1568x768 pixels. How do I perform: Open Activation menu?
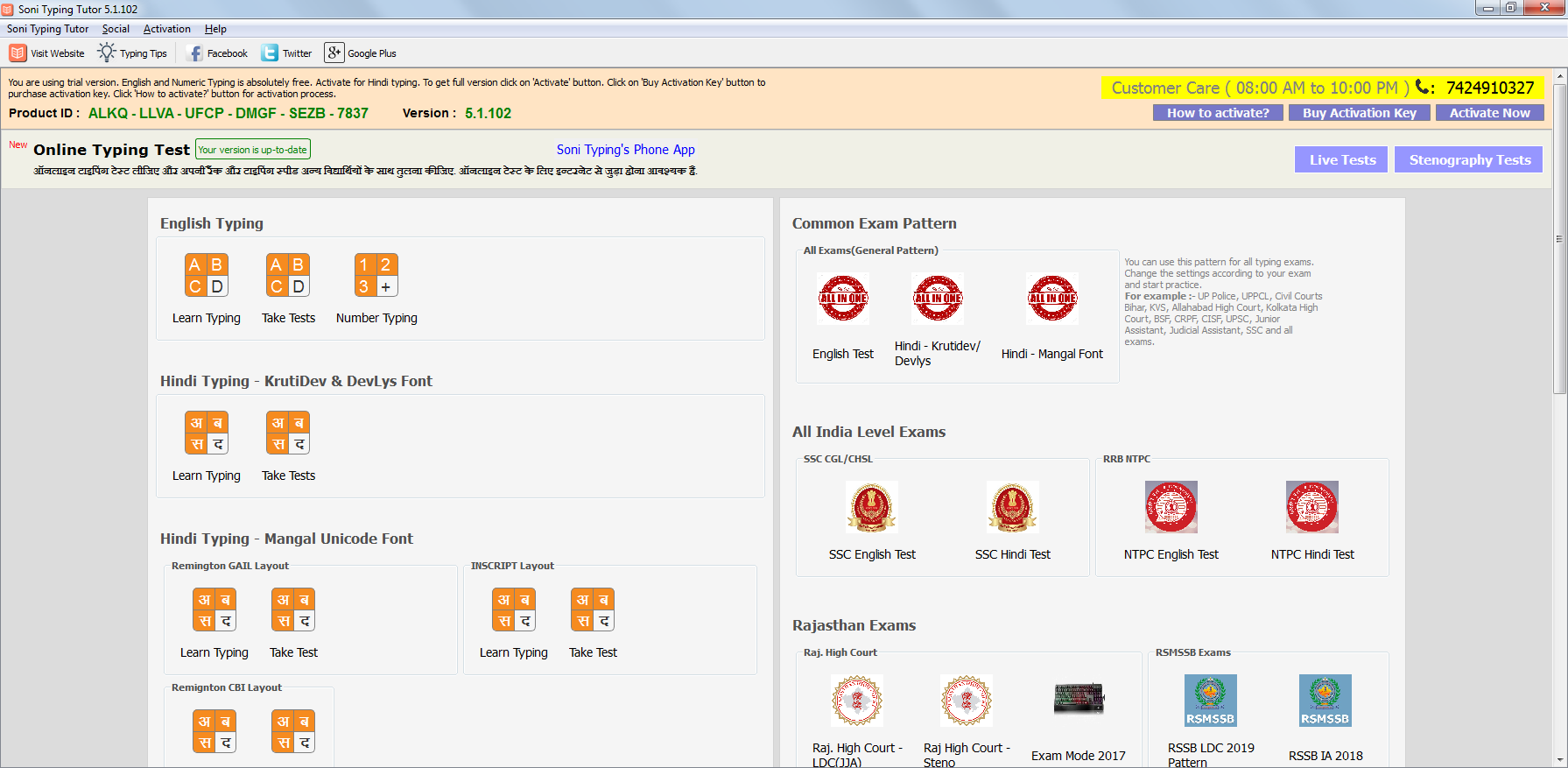[x=167, y=29]
